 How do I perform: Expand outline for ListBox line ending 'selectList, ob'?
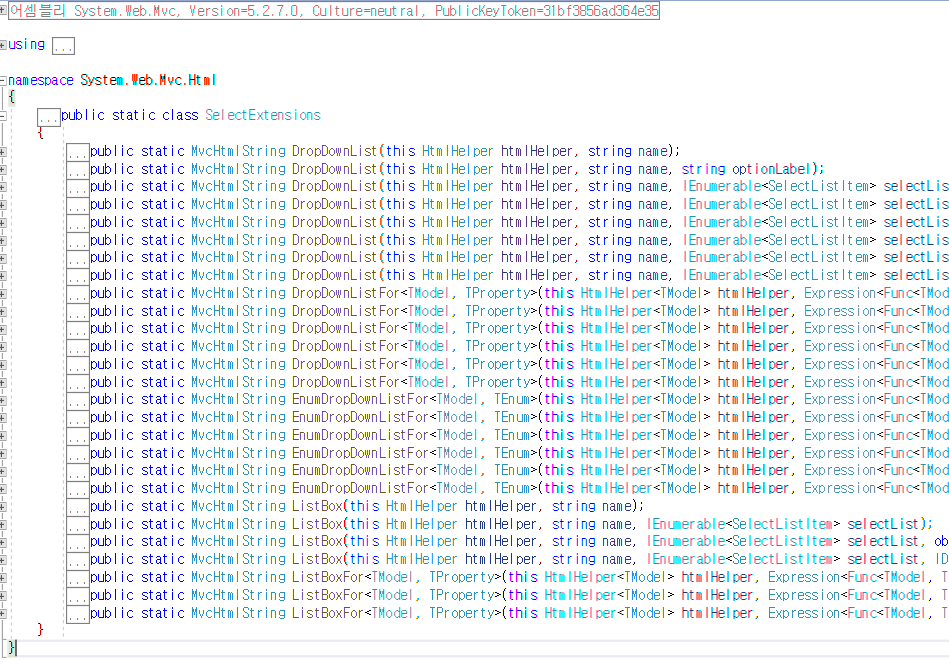(3, 542)
